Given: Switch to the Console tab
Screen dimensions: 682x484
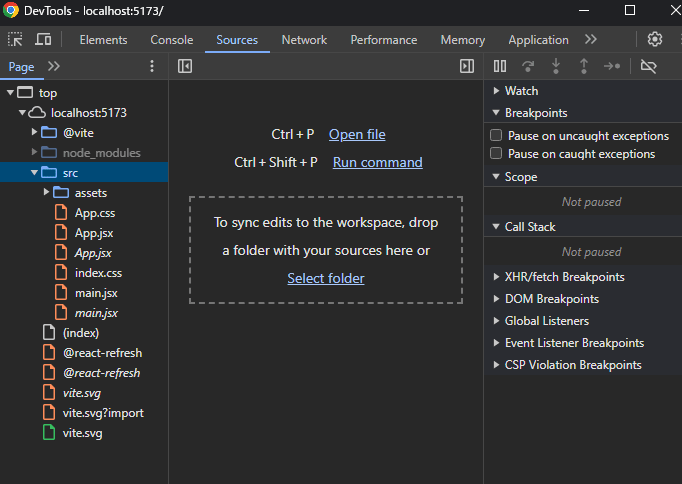Looking at the screenshot, I should tap(172, 40).
